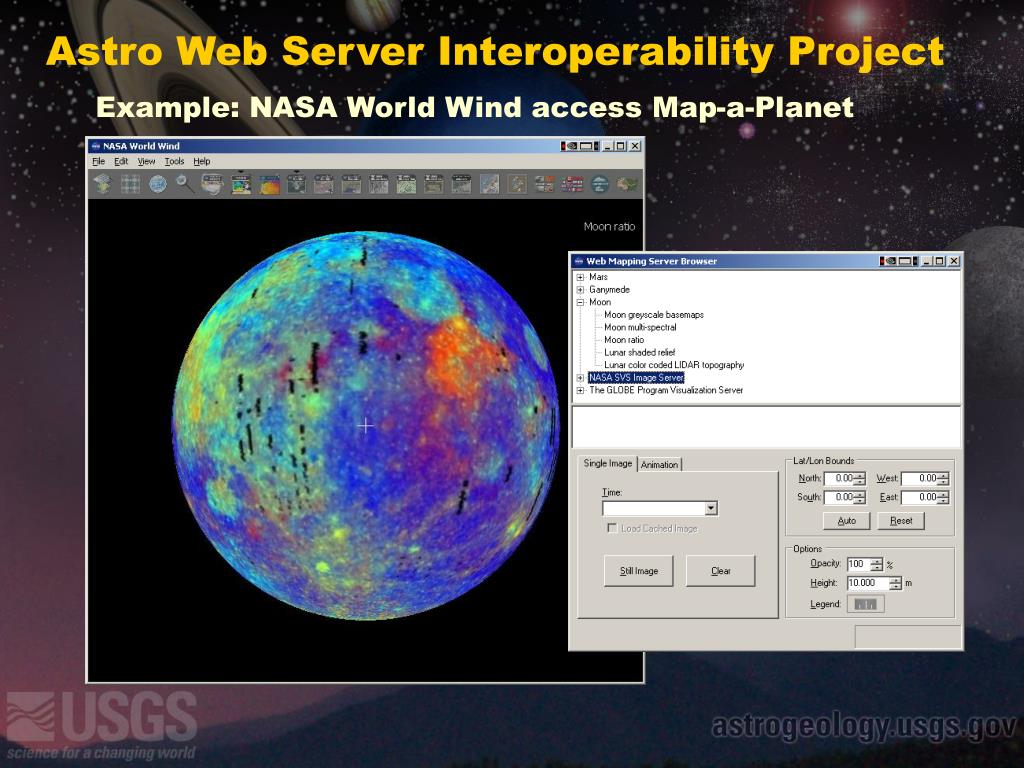Click the East value field
Viewport: 1024px width, 768px height.
(x=920, y=498)
